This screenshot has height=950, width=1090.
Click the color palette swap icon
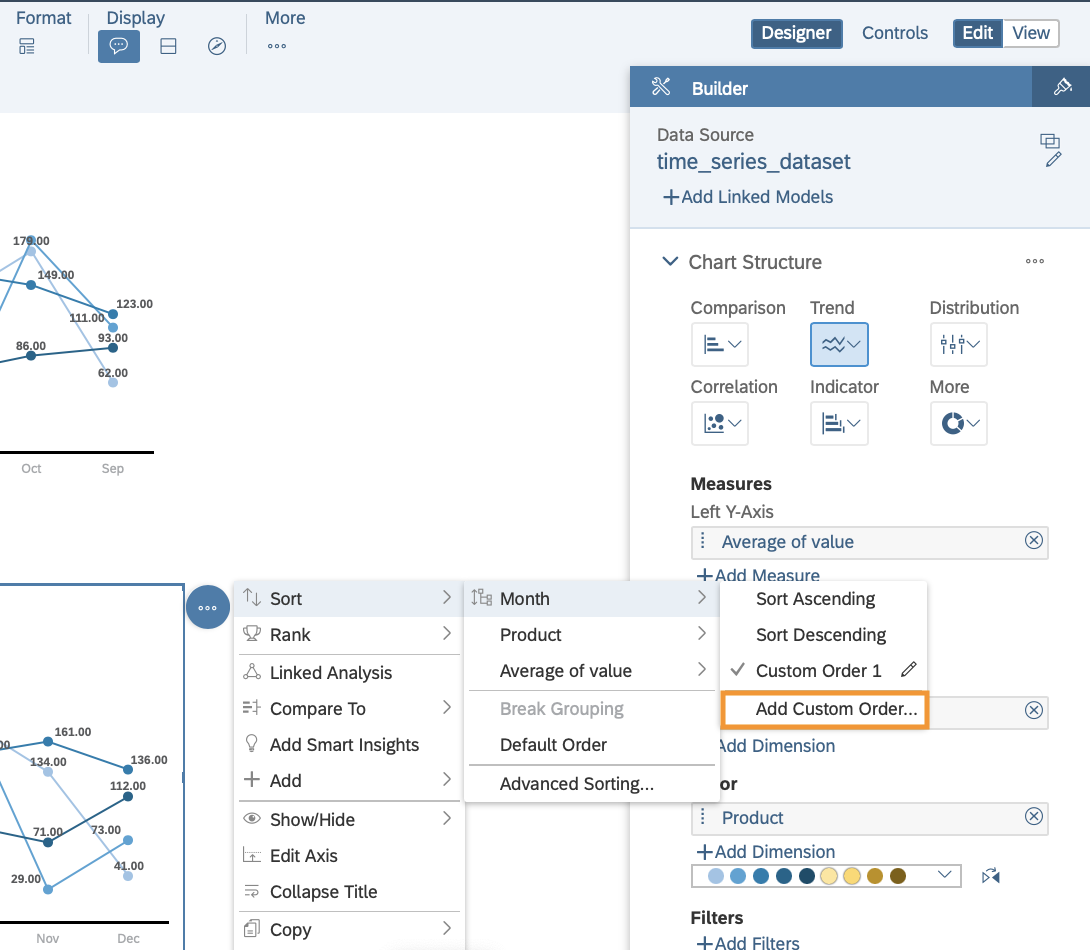click(990, 877)
